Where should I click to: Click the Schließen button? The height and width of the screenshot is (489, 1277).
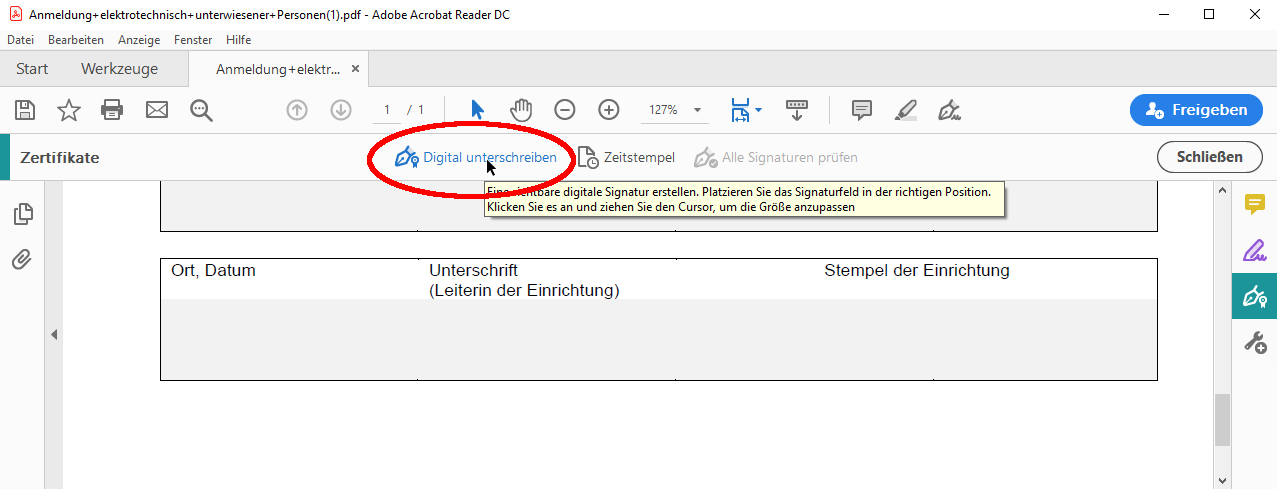point(1210,157)
